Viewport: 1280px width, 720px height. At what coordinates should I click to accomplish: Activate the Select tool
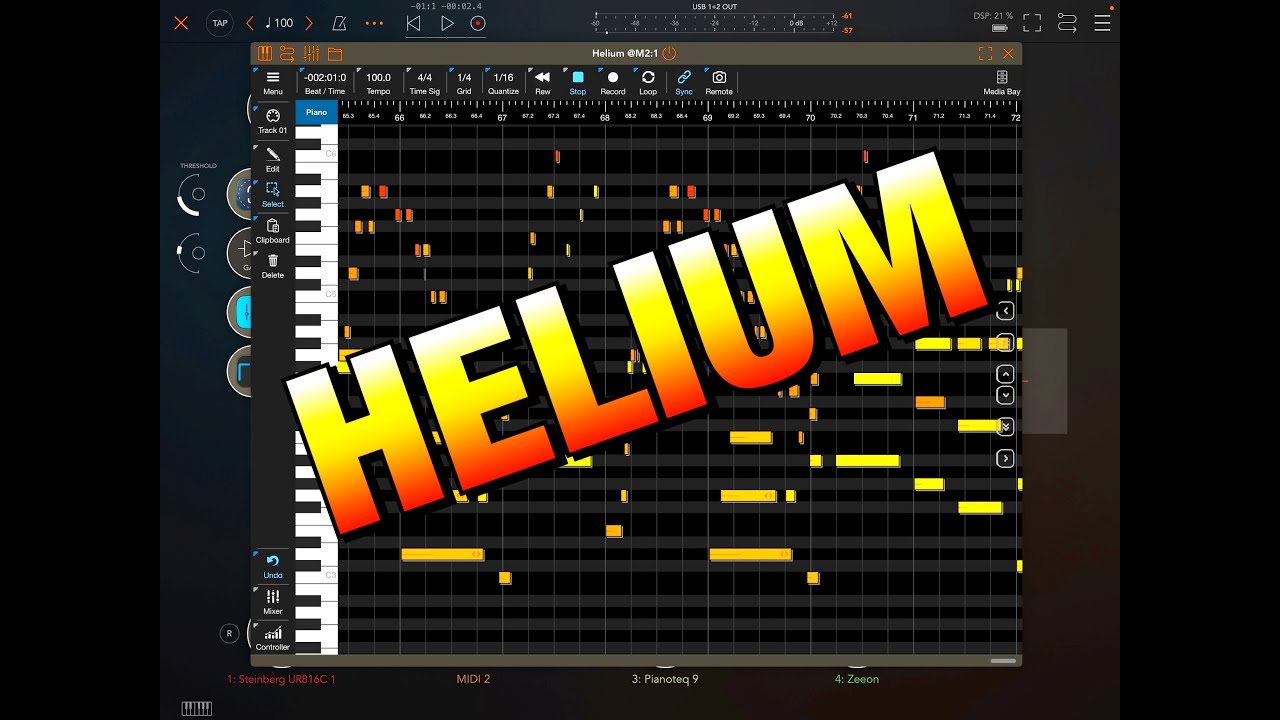273,195
